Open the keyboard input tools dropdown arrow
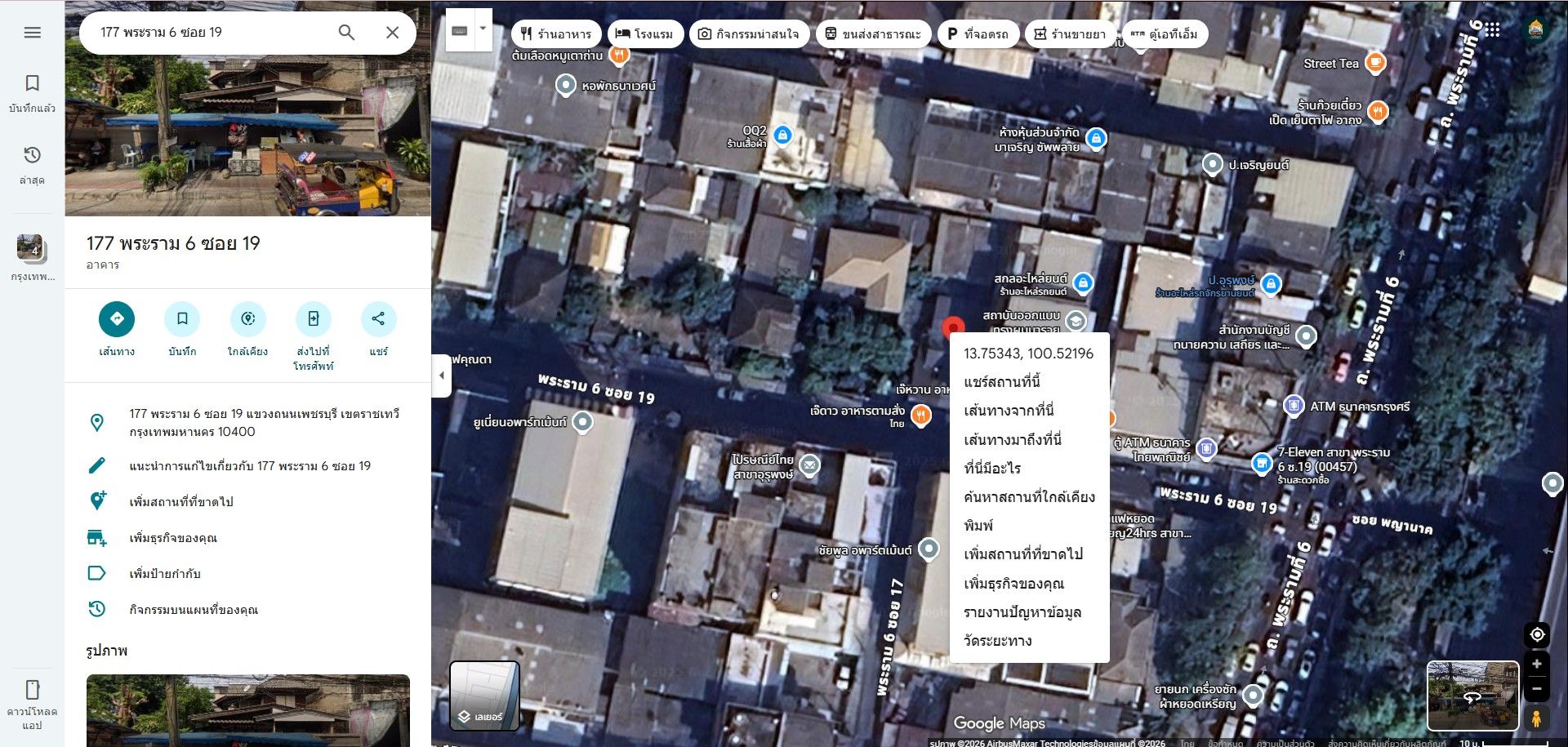1568x747 pixels. click(x=483, y=29)
